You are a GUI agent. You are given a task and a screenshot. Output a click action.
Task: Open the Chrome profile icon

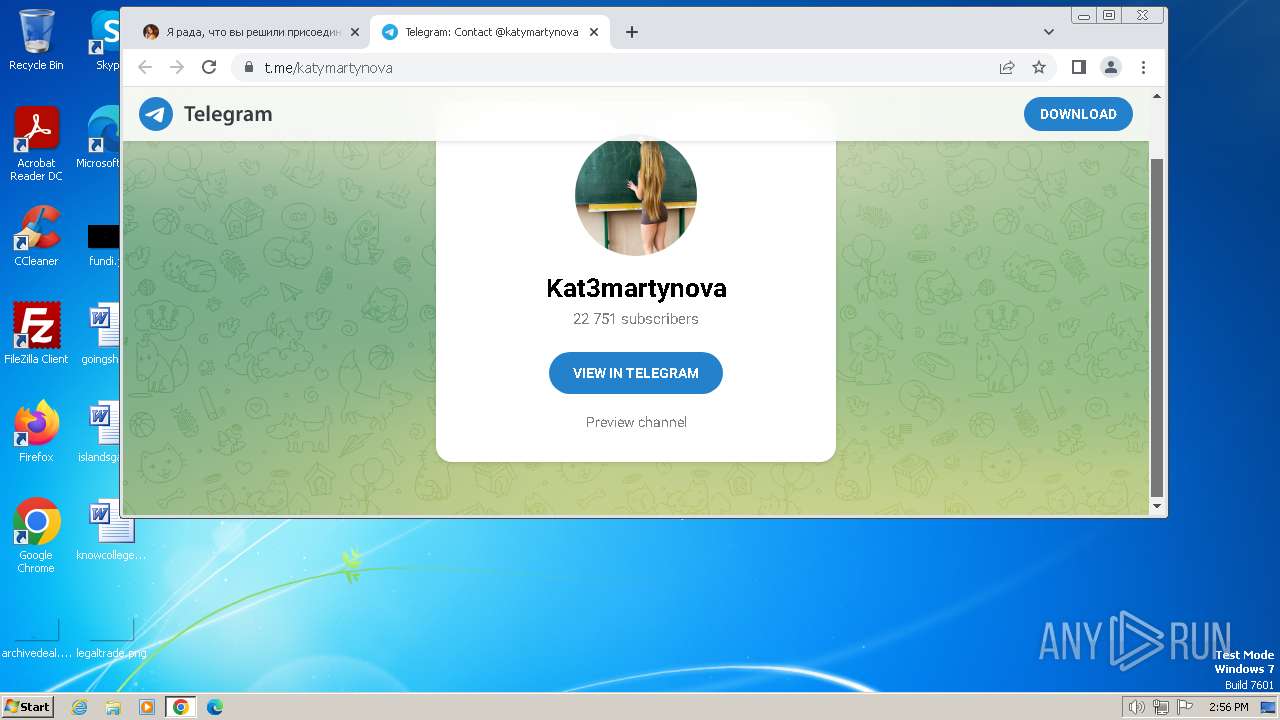[1111, 67]
